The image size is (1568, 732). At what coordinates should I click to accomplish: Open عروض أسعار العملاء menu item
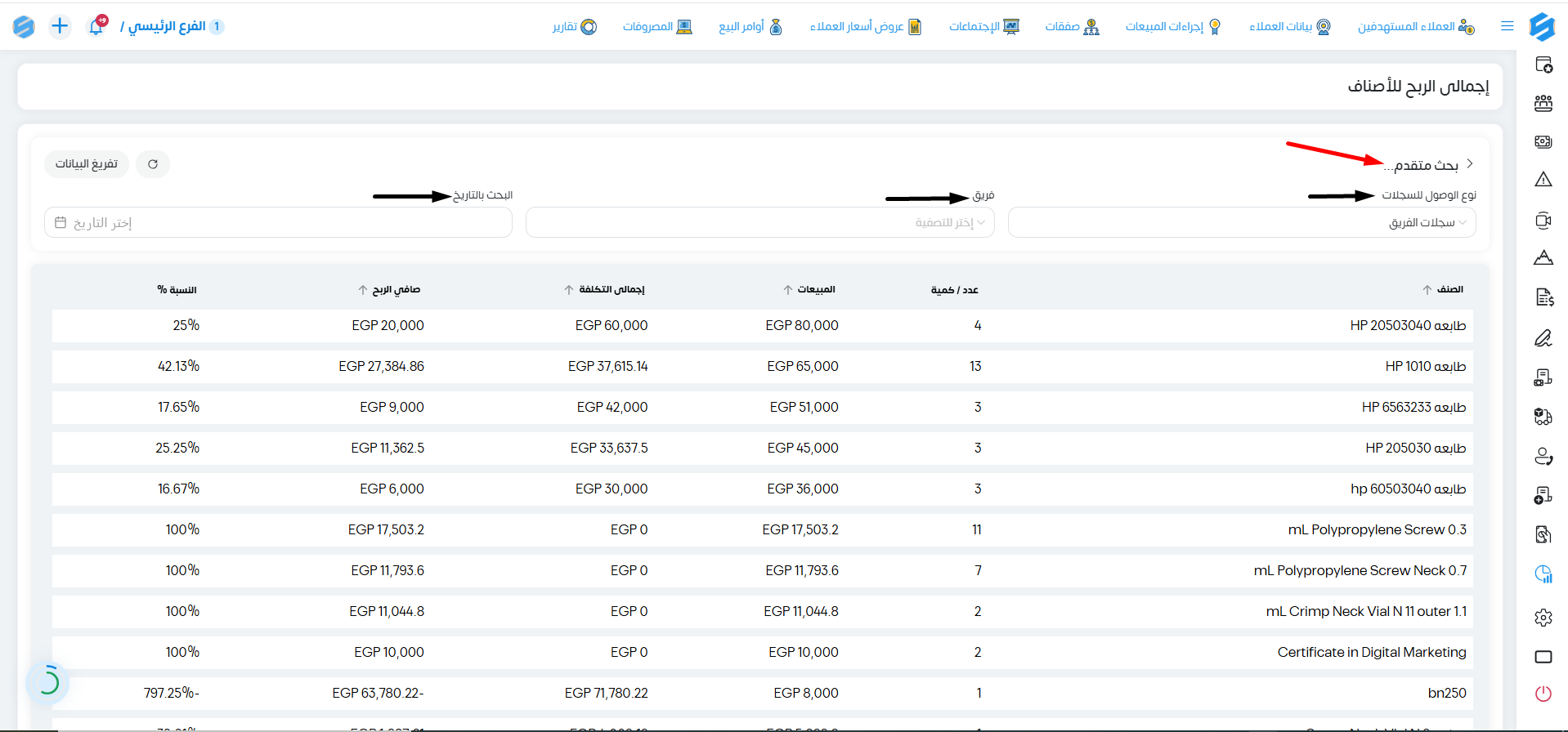pos(866,27)
